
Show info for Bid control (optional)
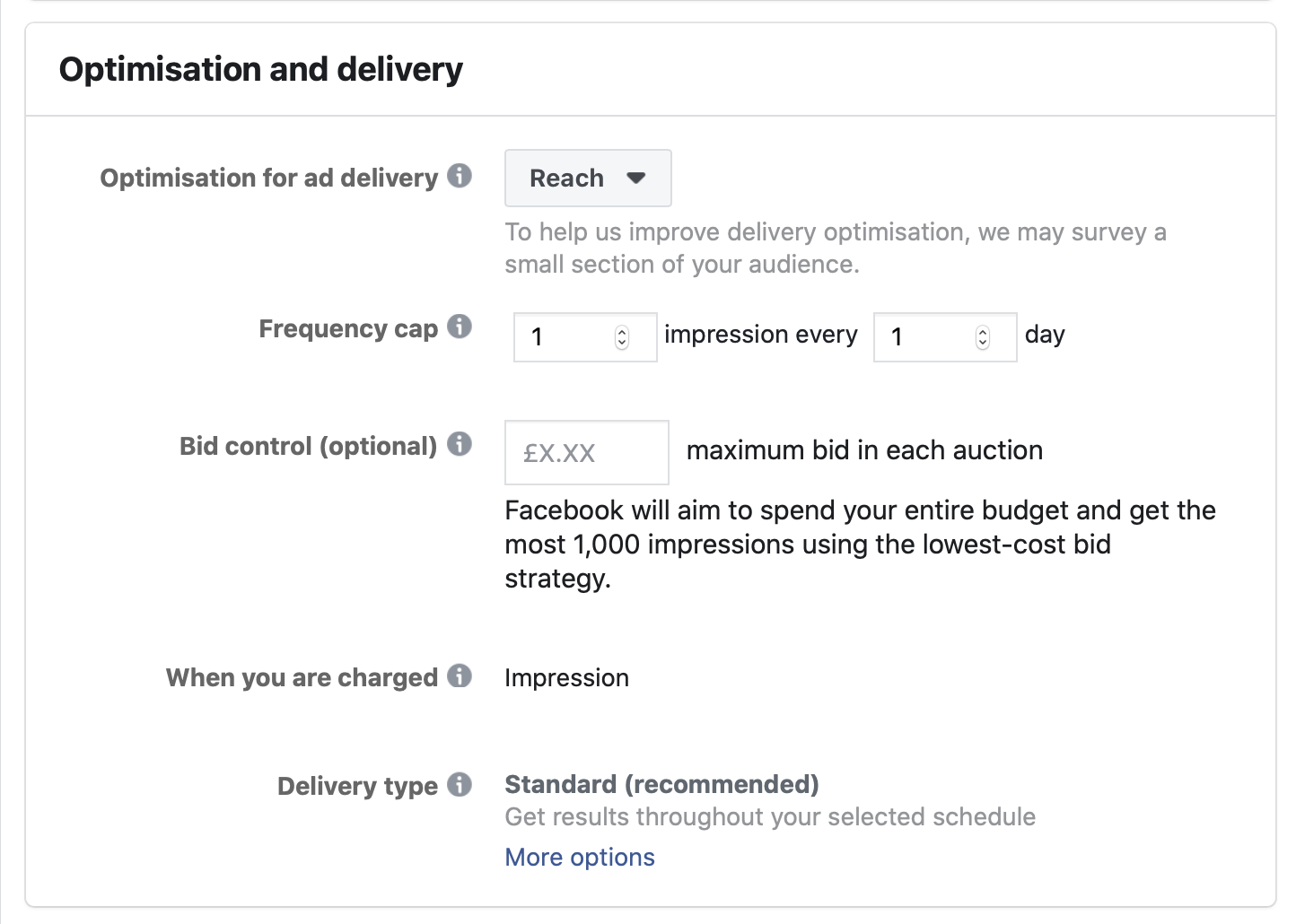460,444
